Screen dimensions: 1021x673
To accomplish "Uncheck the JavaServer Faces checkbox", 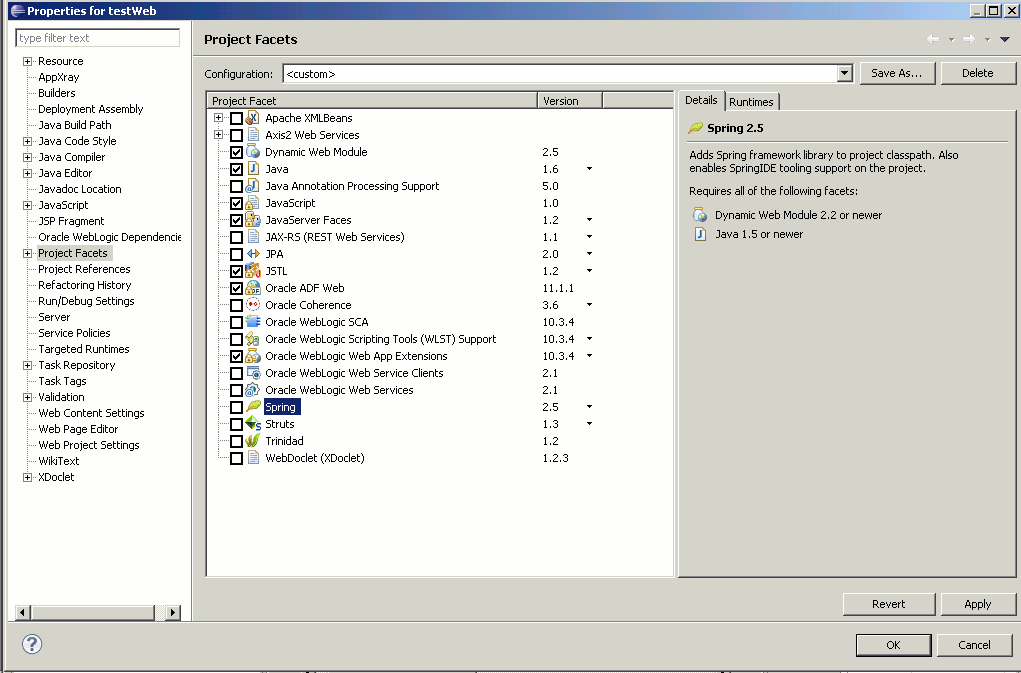I will 236,221.
